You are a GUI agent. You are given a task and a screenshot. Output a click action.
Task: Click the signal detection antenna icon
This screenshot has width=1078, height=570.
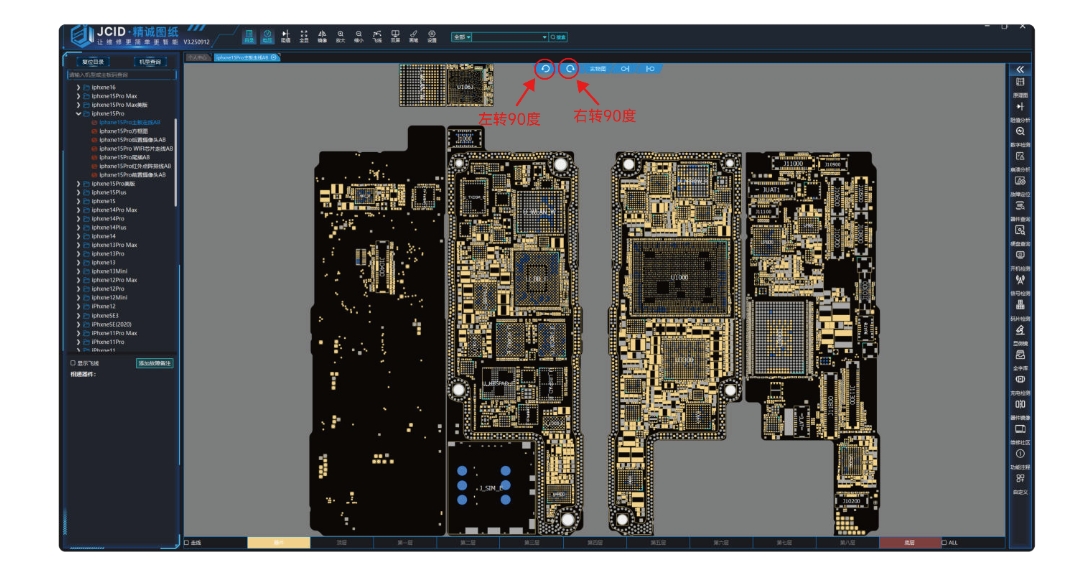click(1020, 280)
